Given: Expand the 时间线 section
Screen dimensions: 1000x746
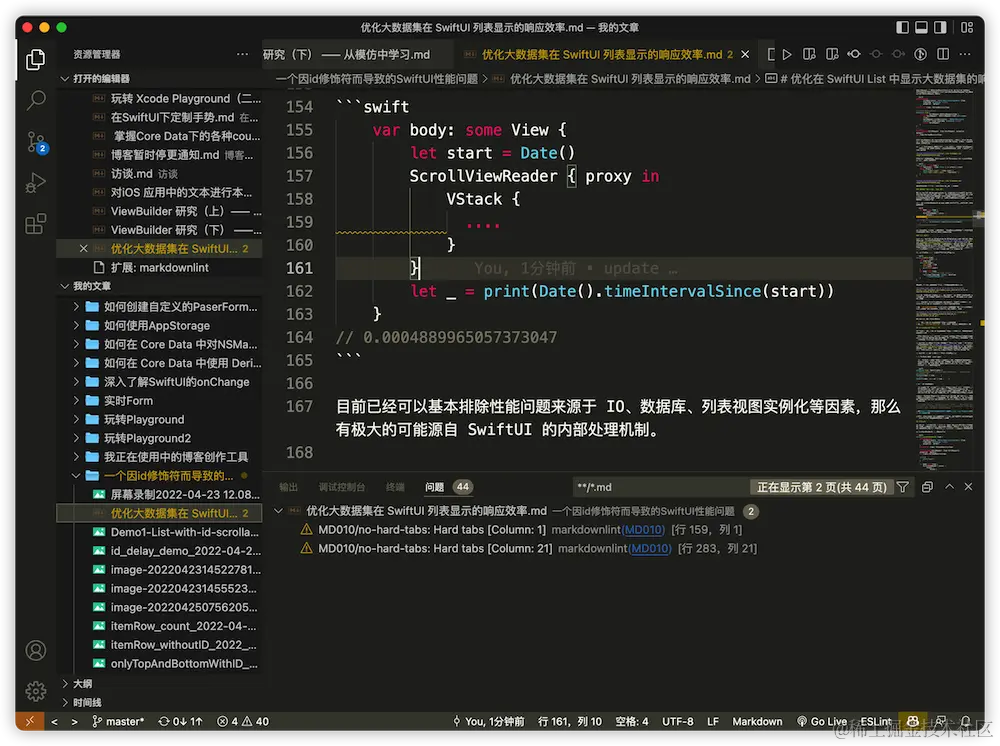Looking at the screenshot, I should (x=87, y=703).
